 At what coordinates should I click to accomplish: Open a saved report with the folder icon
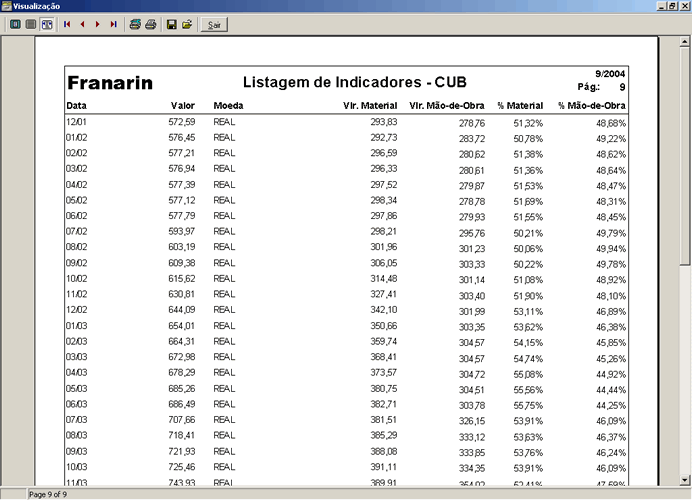tap(187, 24)
